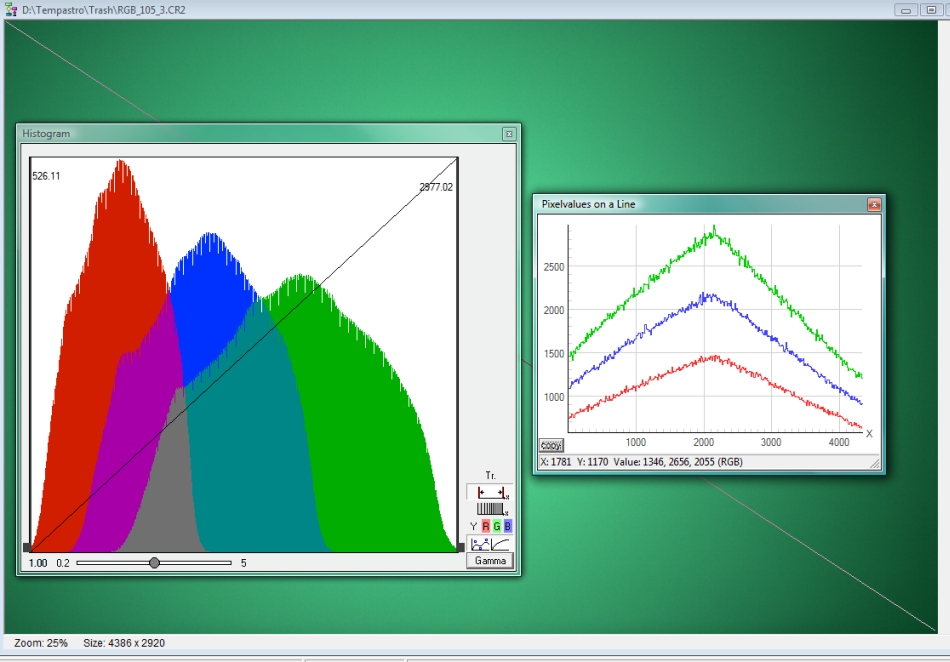Viewport: 950px width, 662px height.
Task: Click the white point marker below histogram
Action: coord(460,548)
